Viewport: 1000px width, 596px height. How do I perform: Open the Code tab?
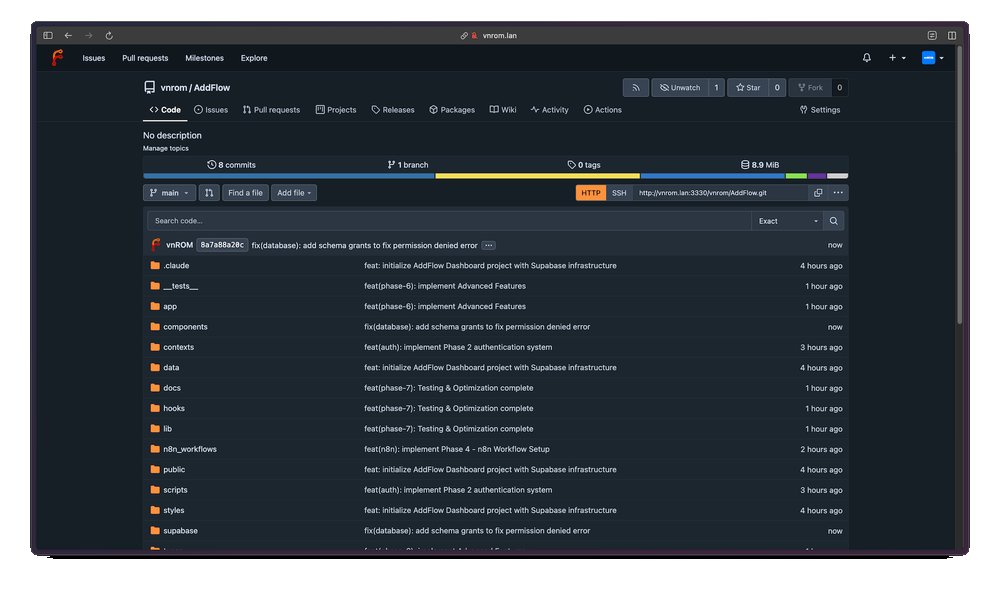(x=165, y=110)
